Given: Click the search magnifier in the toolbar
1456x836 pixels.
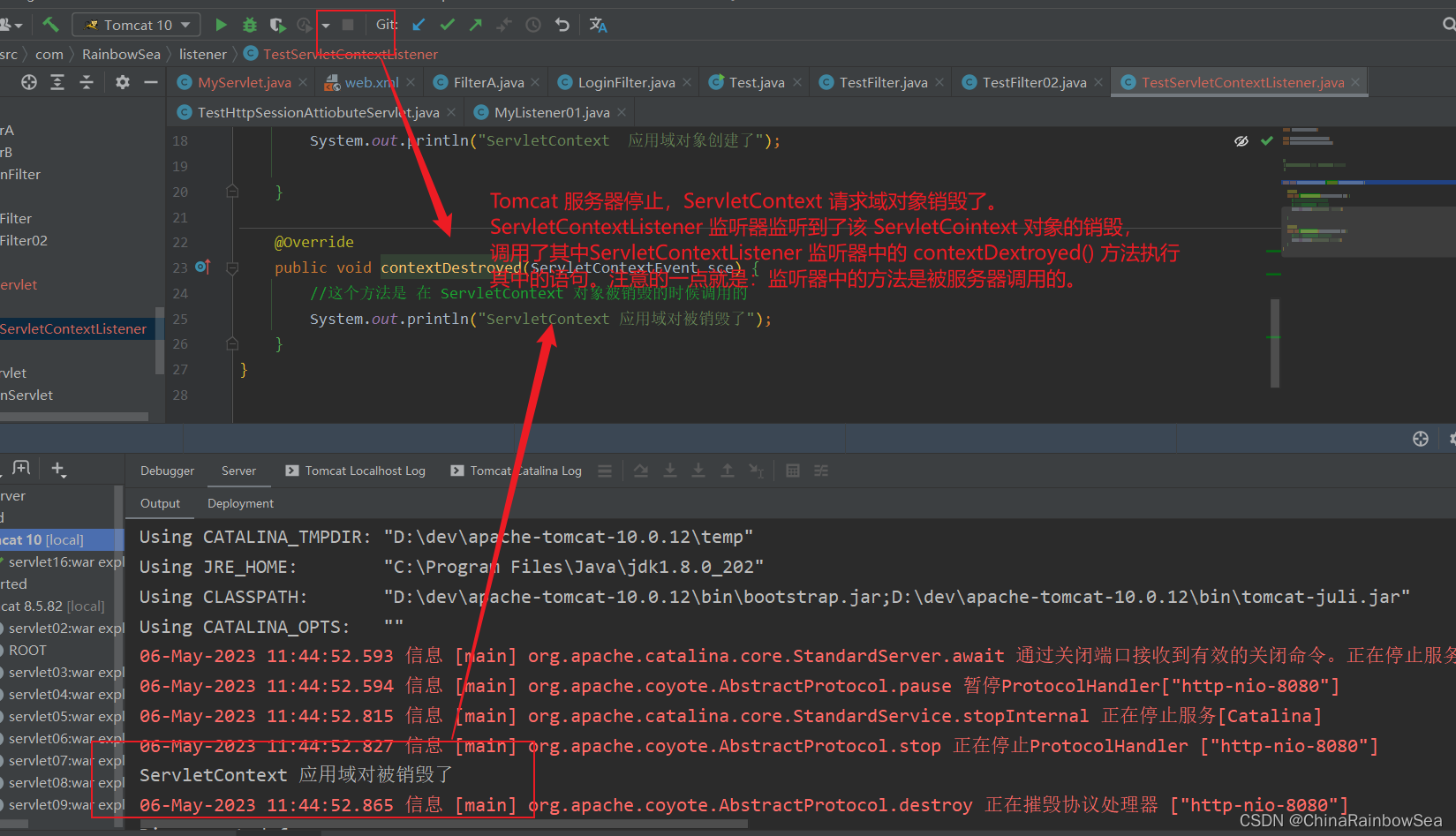Looking at the screenshot, I should tap(1448, 25).
